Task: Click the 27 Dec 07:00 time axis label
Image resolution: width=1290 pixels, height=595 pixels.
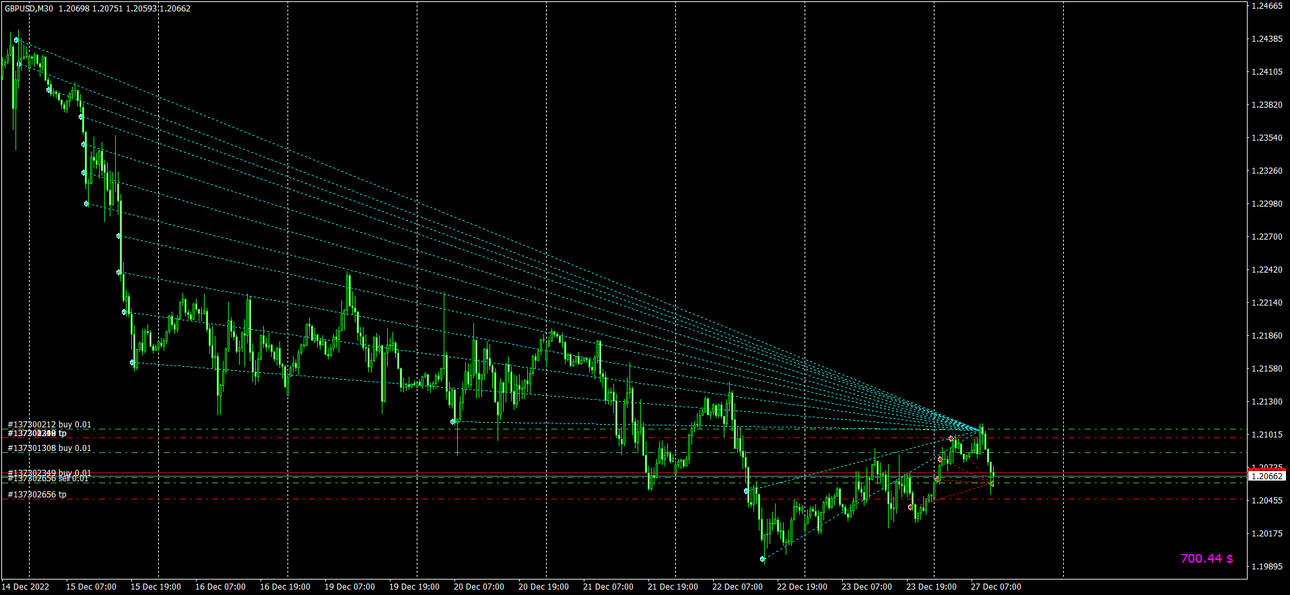Action: [995, 587]
